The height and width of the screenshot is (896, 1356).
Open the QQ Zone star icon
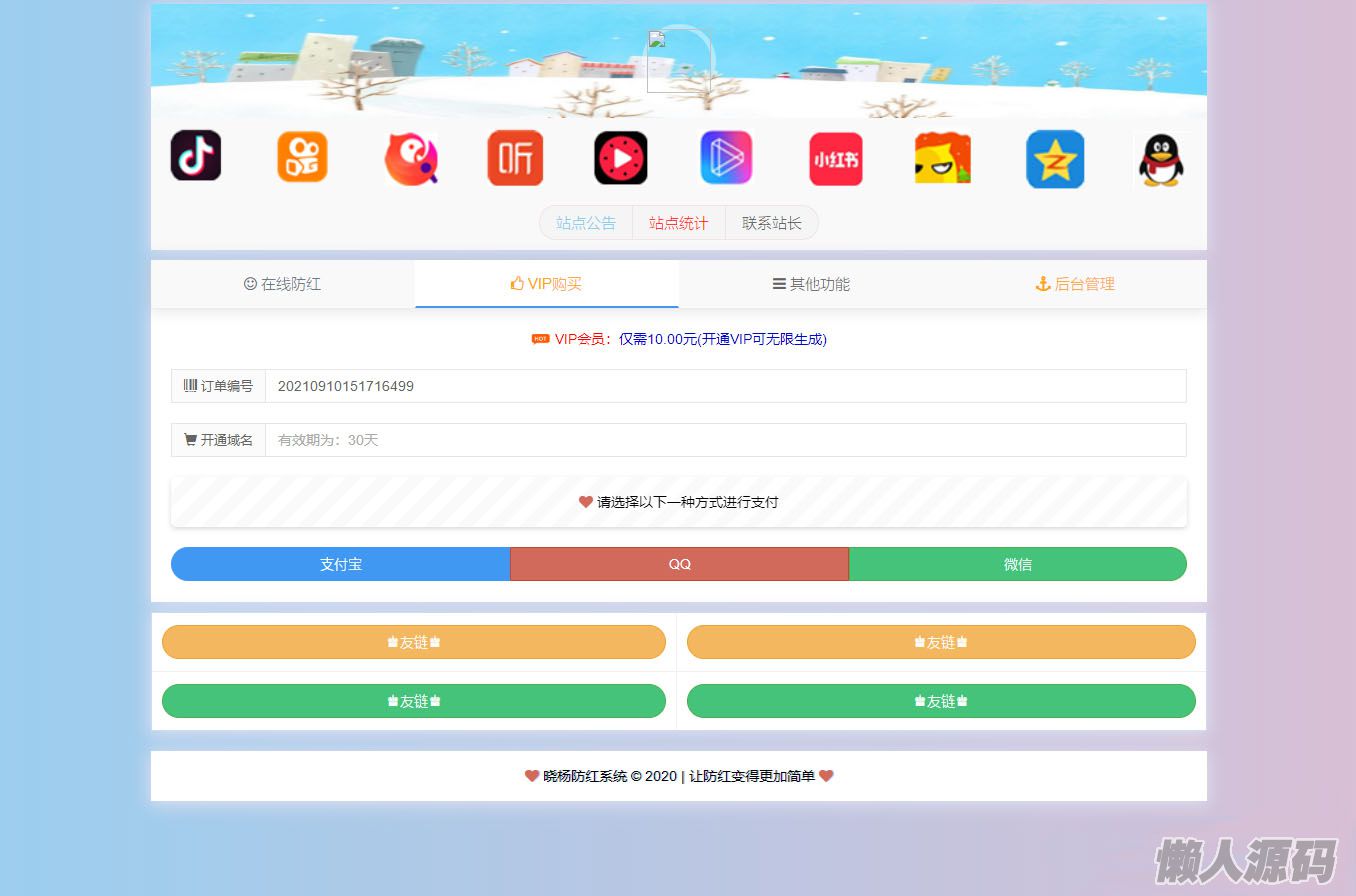[x=1055, y=159]
